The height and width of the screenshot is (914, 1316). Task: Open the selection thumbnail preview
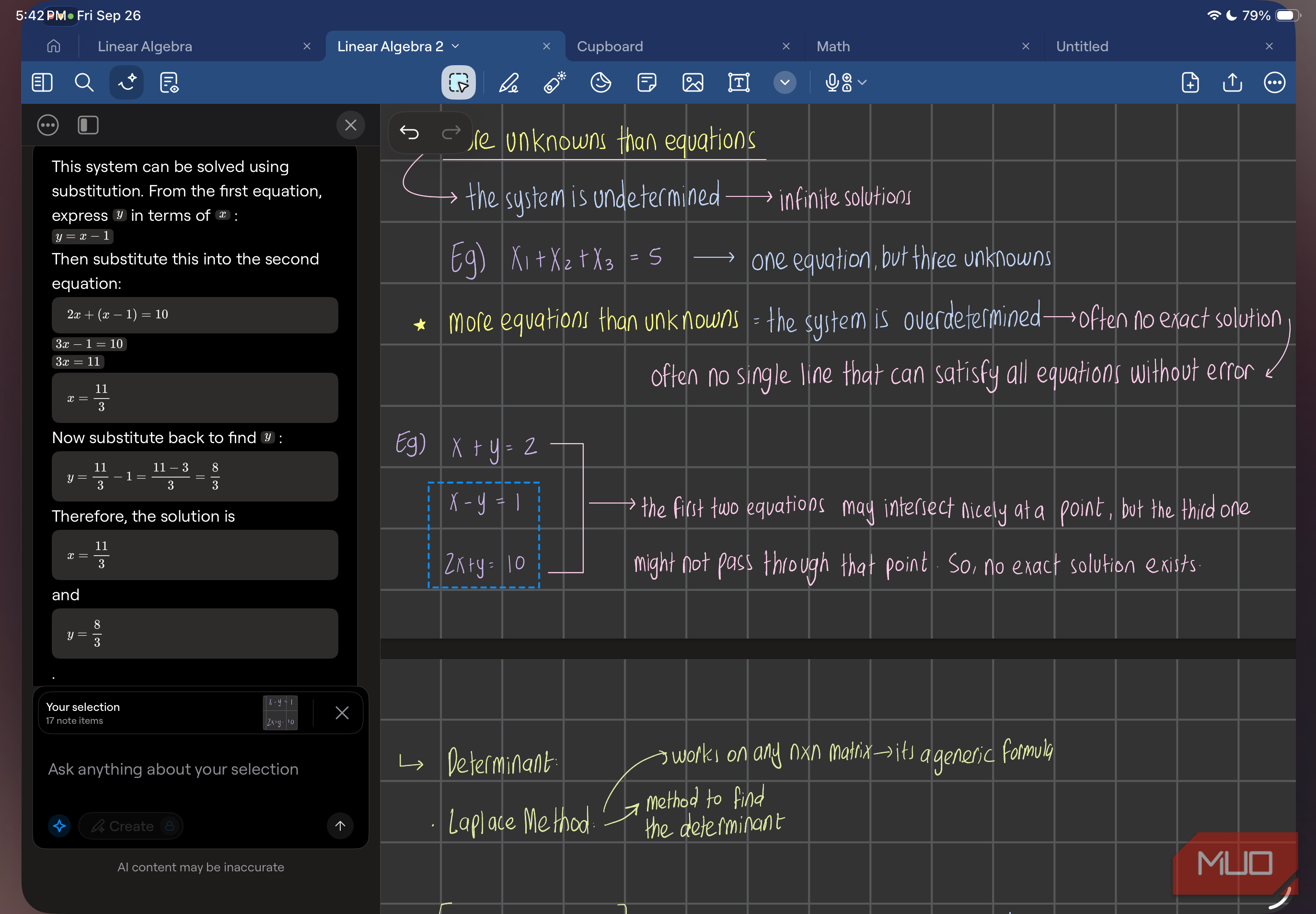280,712
